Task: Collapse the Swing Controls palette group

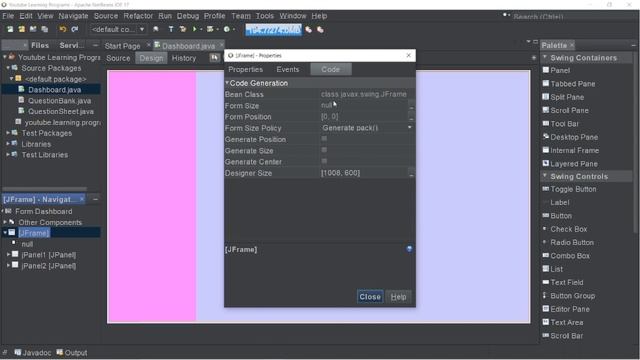Action: tap(545, 176)
